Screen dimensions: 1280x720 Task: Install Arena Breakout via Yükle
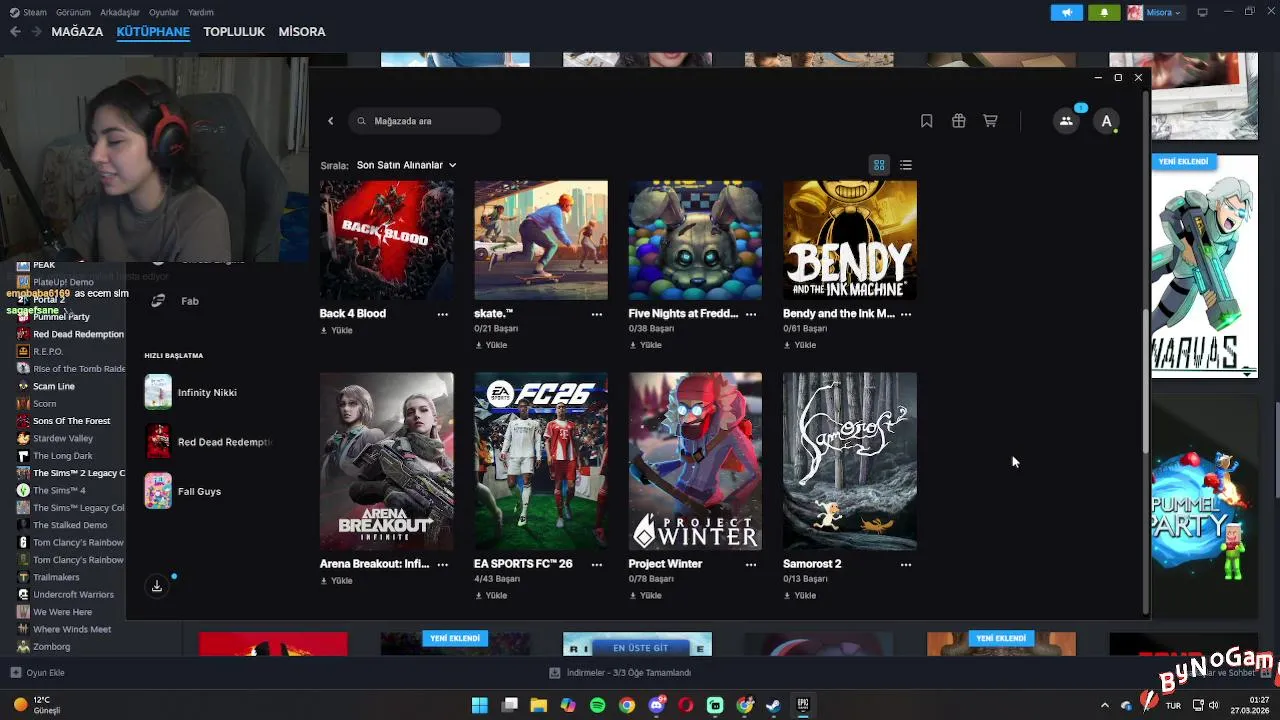tap(336, 581)
